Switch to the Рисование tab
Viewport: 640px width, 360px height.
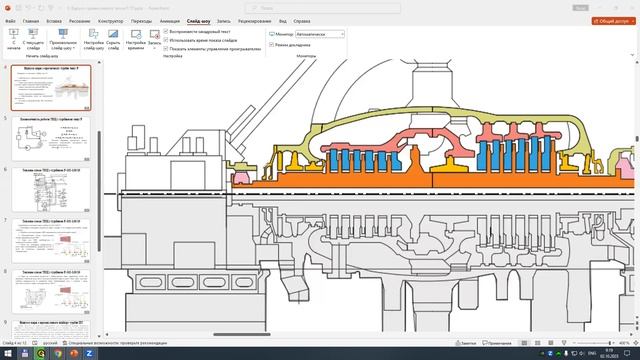[79, 21]
